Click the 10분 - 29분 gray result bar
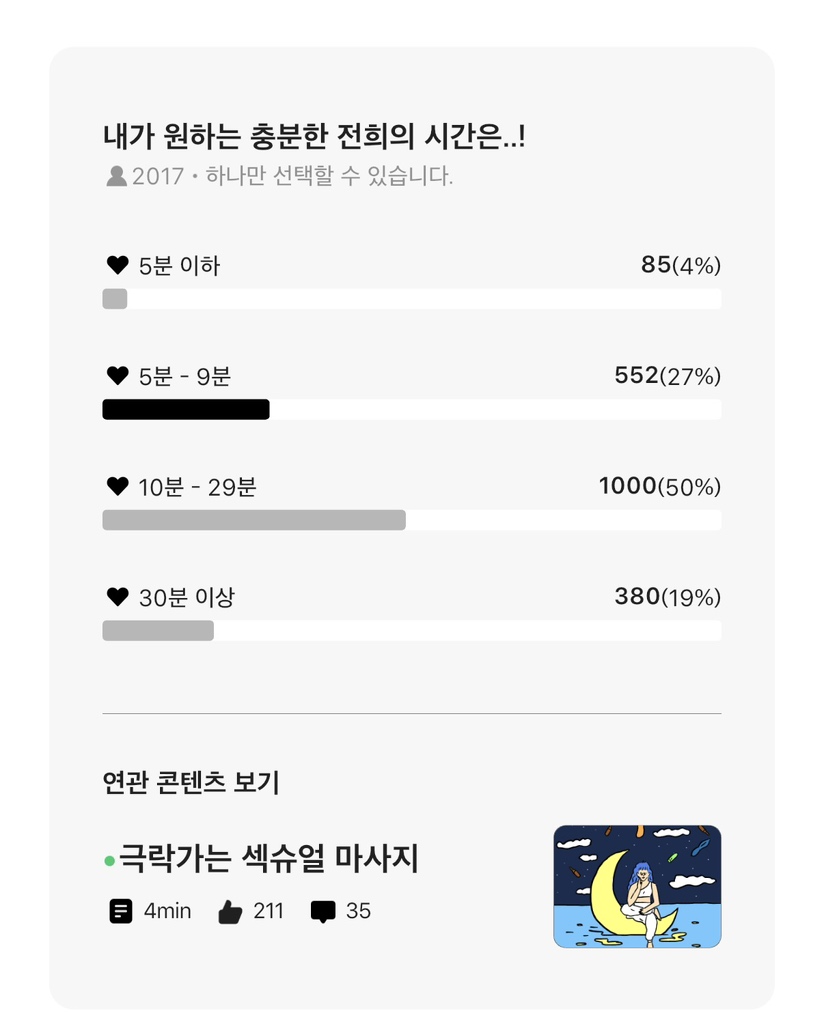The height and width of the screenshot is (1024, 824). pos(254,520)
